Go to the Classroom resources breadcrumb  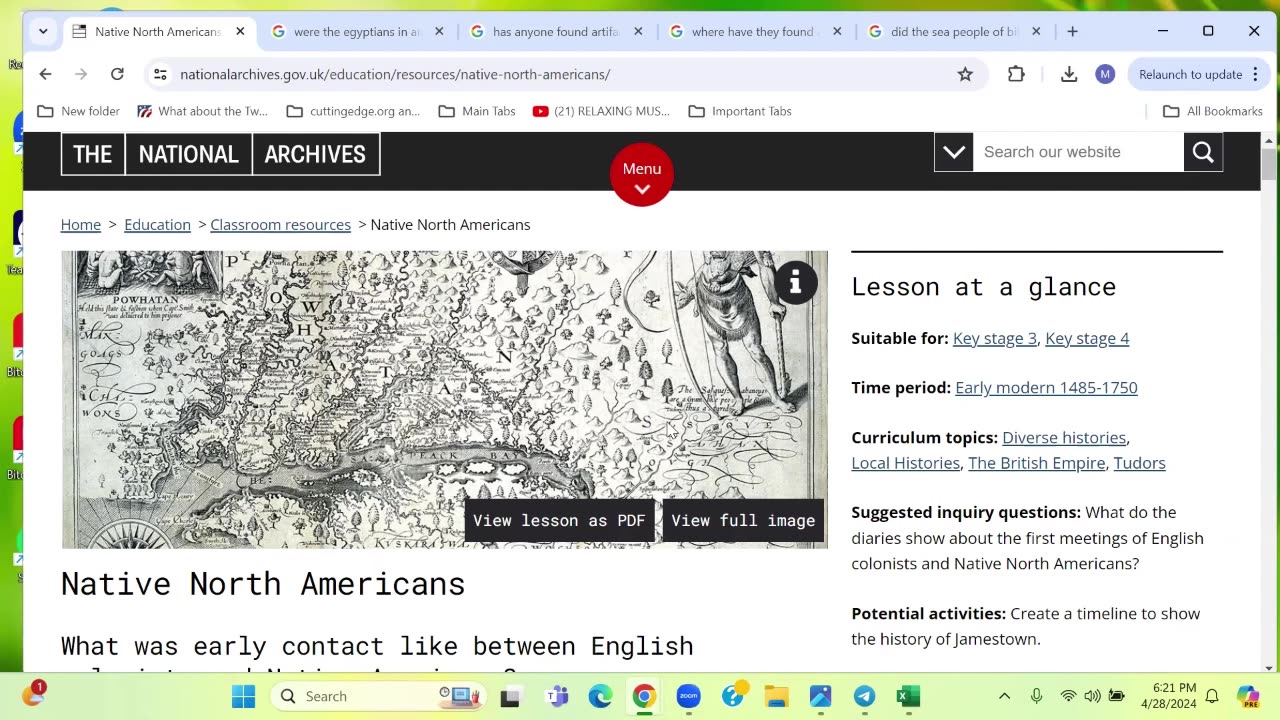click(280, 224)
